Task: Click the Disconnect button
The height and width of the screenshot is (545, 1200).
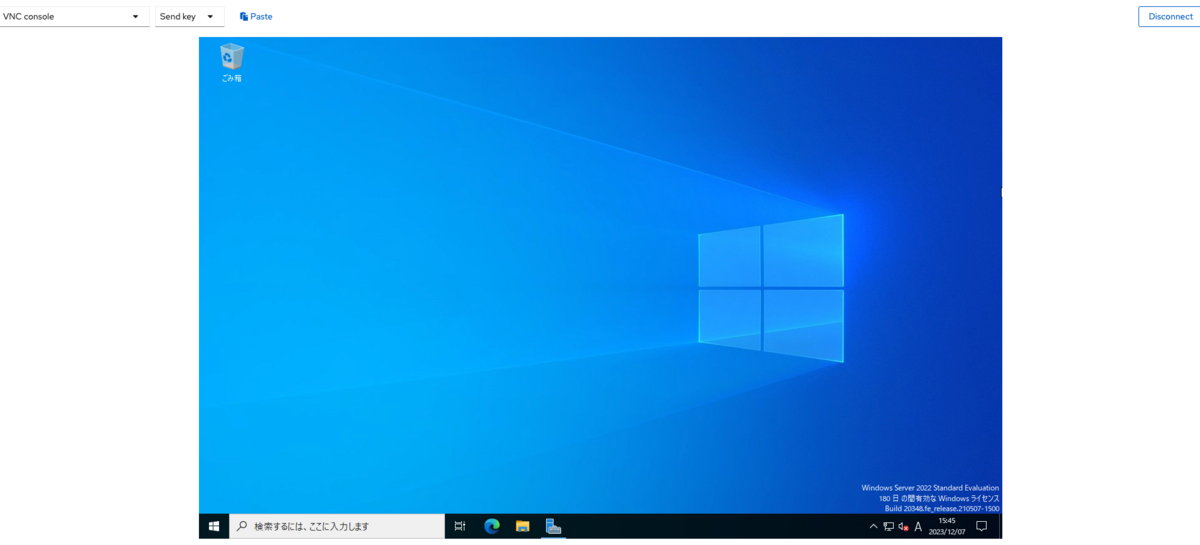Action: pyautogui.click(x=1169, y=16)
